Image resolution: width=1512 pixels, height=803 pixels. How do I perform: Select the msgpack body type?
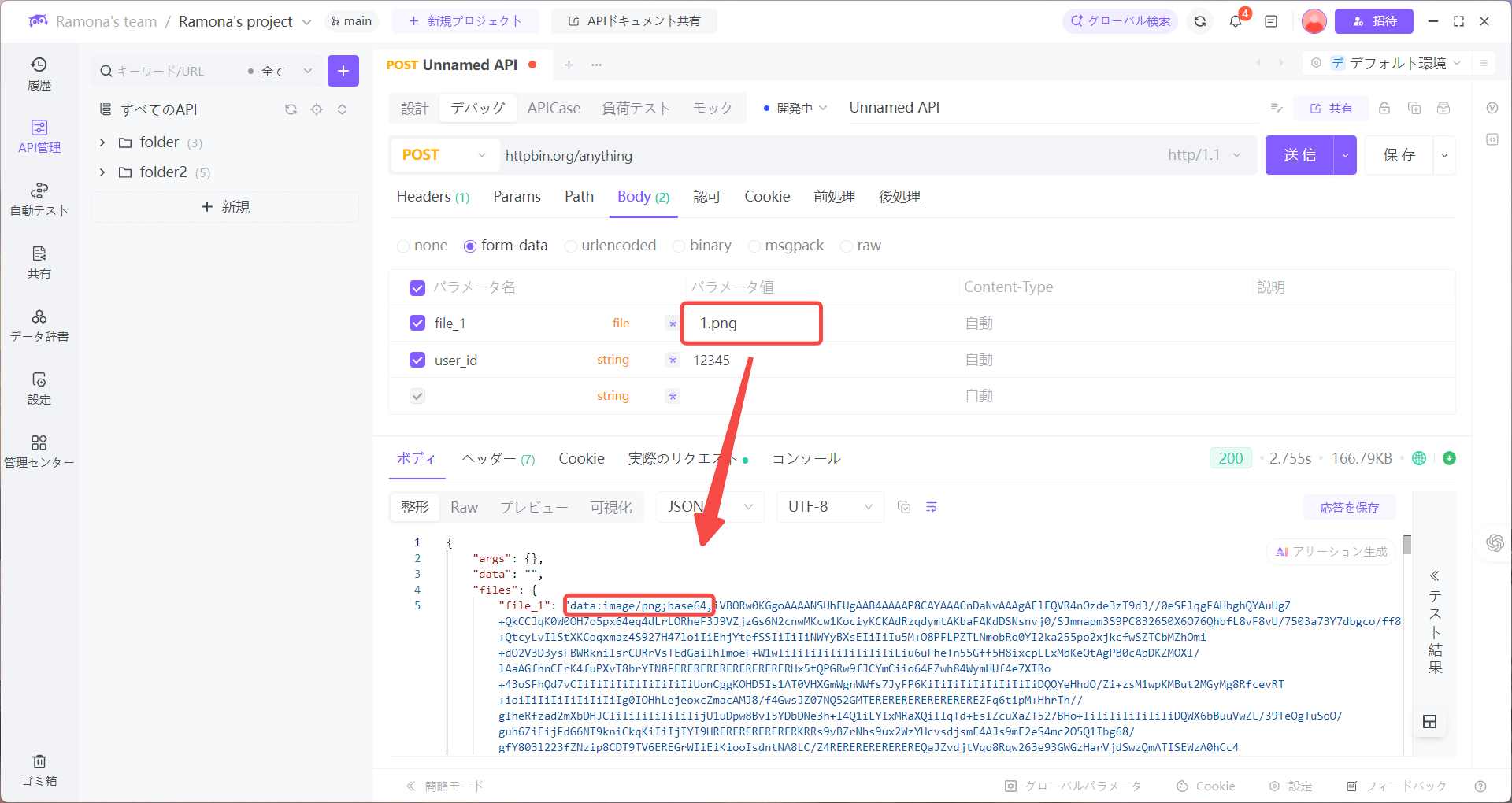tap(786, 246)
